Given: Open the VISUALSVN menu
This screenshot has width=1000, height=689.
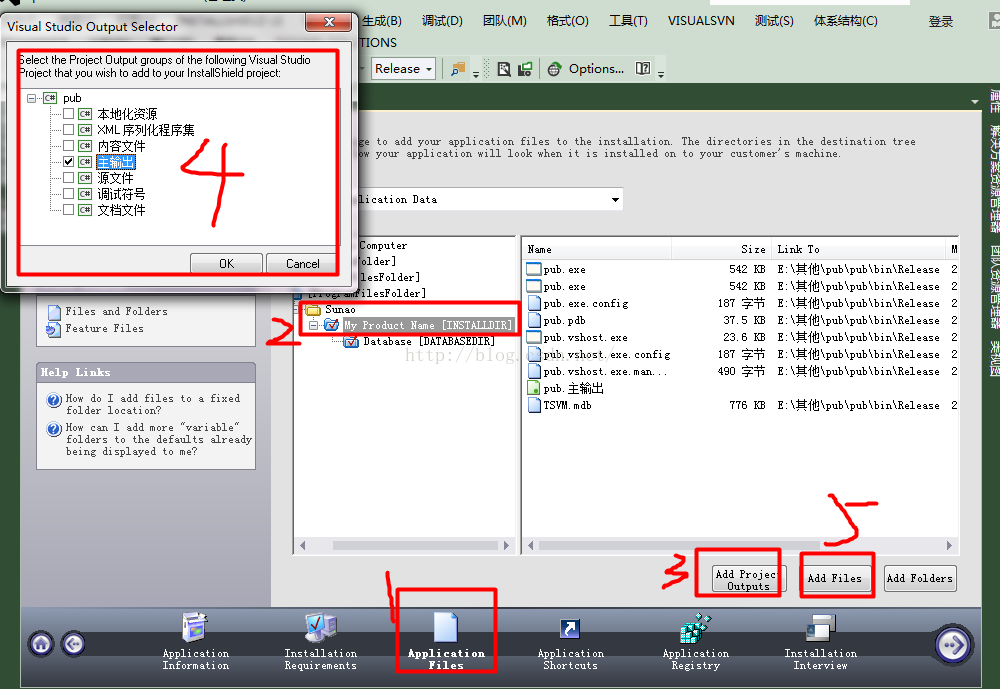Looking at the screenshot, I should [x=701, y=21].
